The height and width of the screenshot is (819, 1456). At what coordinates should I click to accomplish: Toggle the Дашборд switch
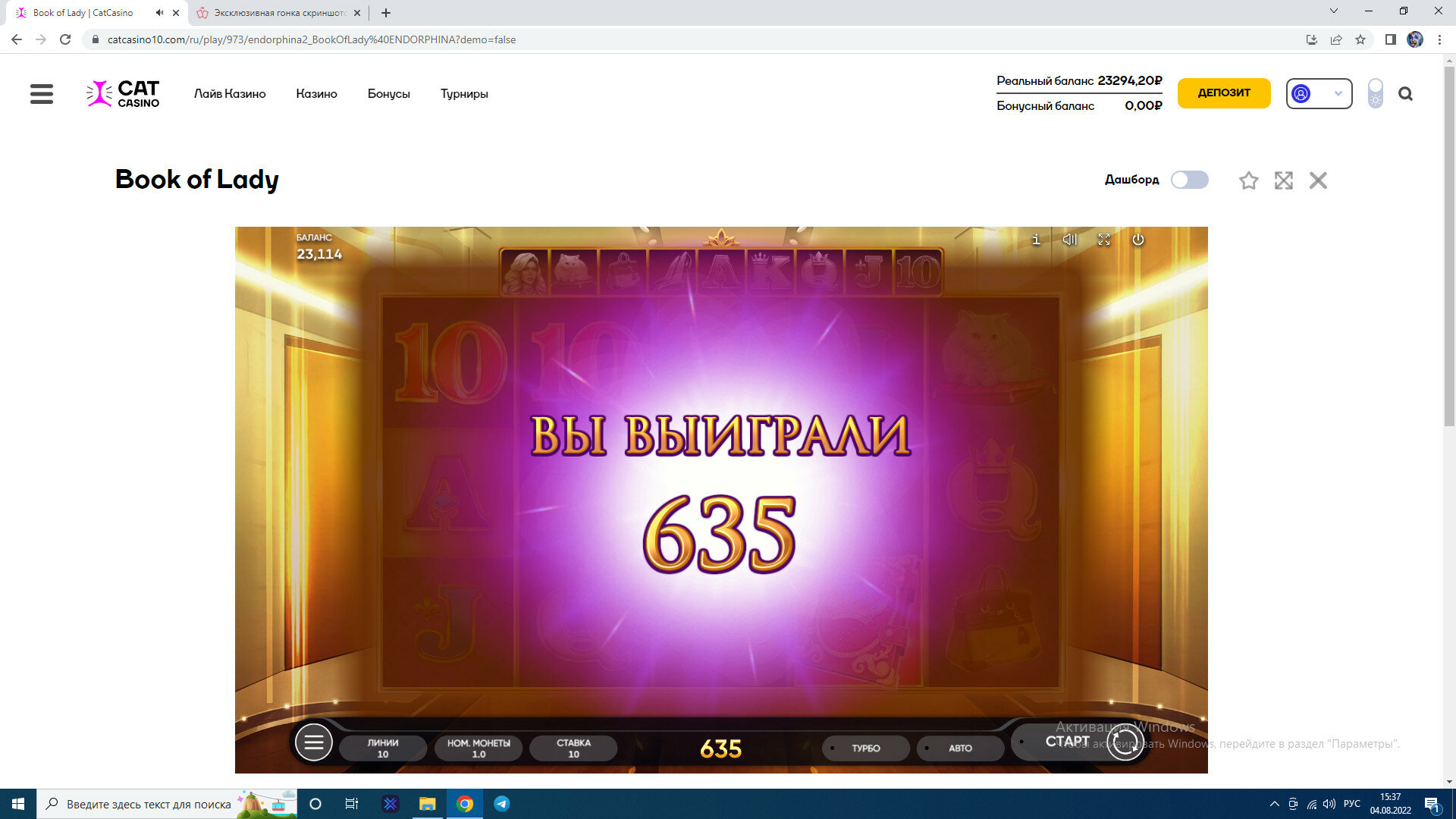pos(1189,180)
